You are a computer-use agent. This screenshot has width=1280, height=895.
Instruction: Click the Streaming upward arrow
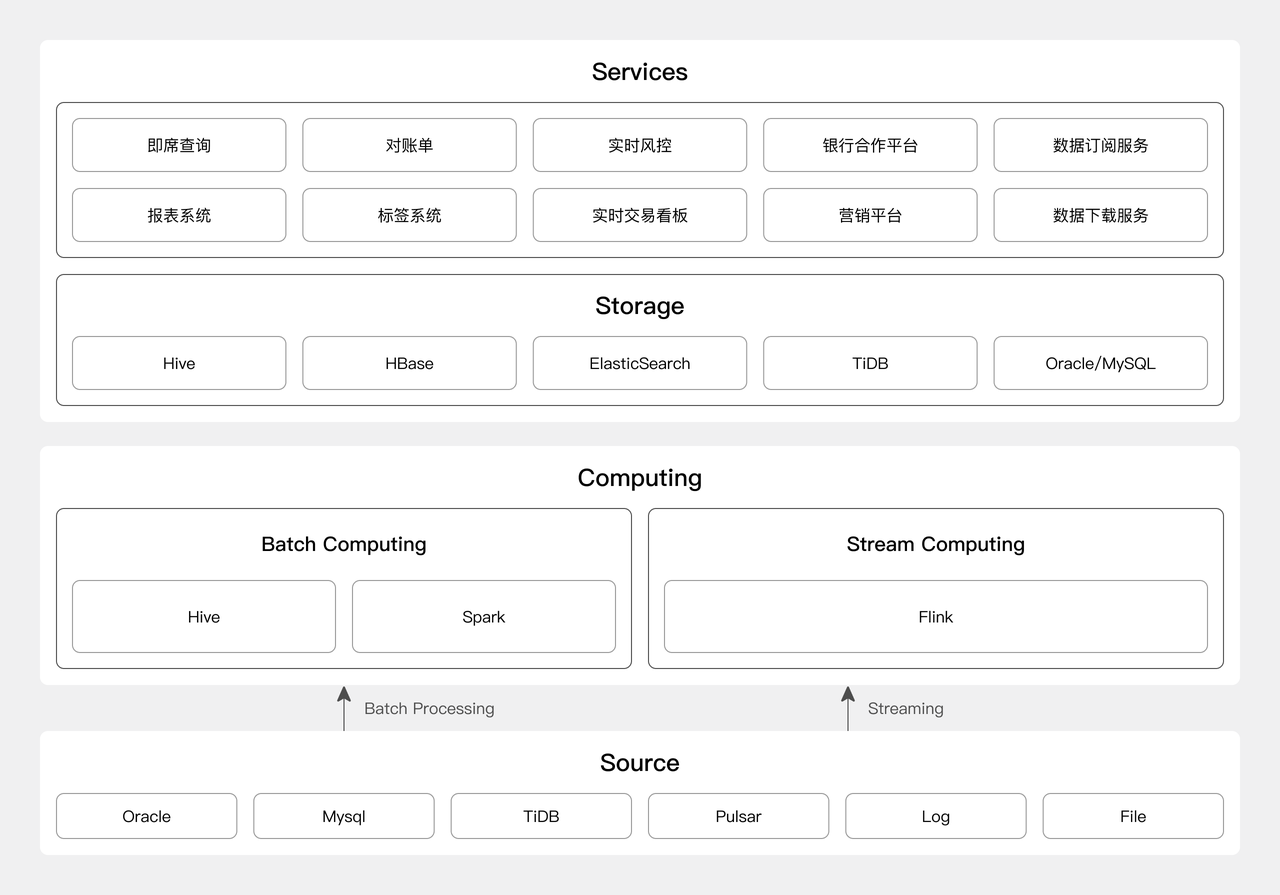pos(848,707)
